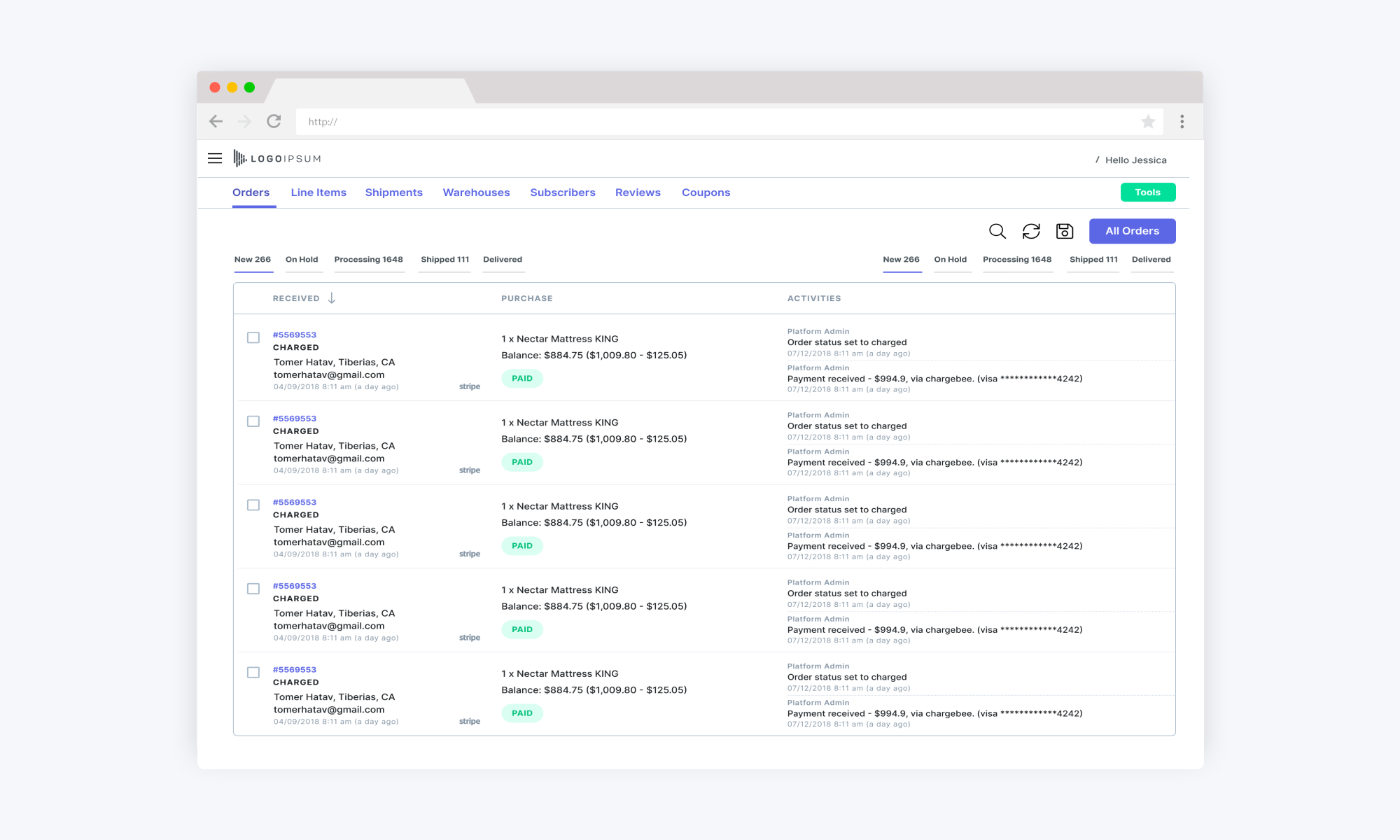Select left Delivered filter
The height and width of the screenshot is (840, 1400).
(503, 260)
